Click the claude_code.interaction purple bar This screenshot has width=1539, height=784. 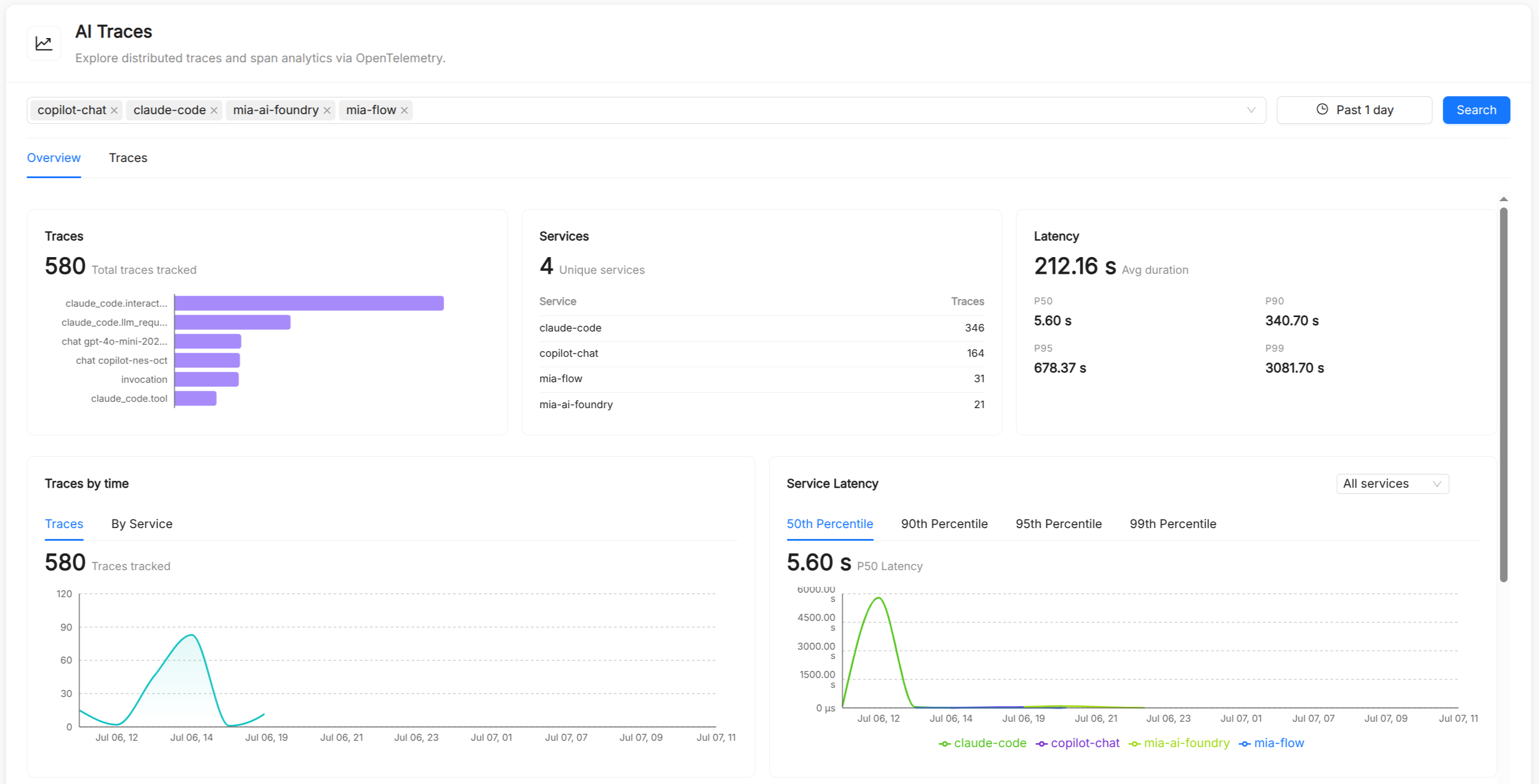coord(309,303)
